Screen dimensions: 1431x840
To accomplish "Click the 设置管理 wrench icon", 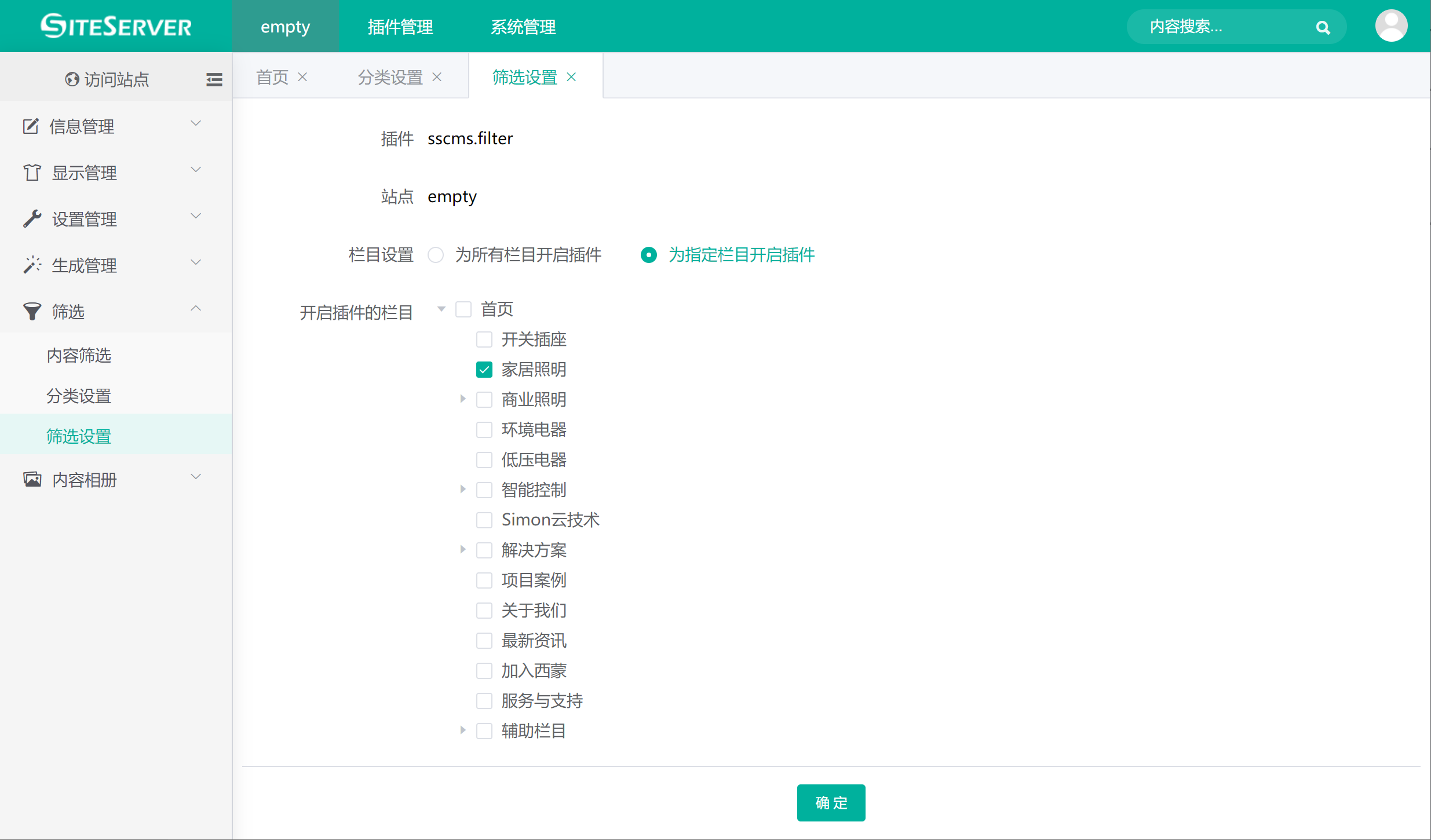I will (x=32, y=218).
